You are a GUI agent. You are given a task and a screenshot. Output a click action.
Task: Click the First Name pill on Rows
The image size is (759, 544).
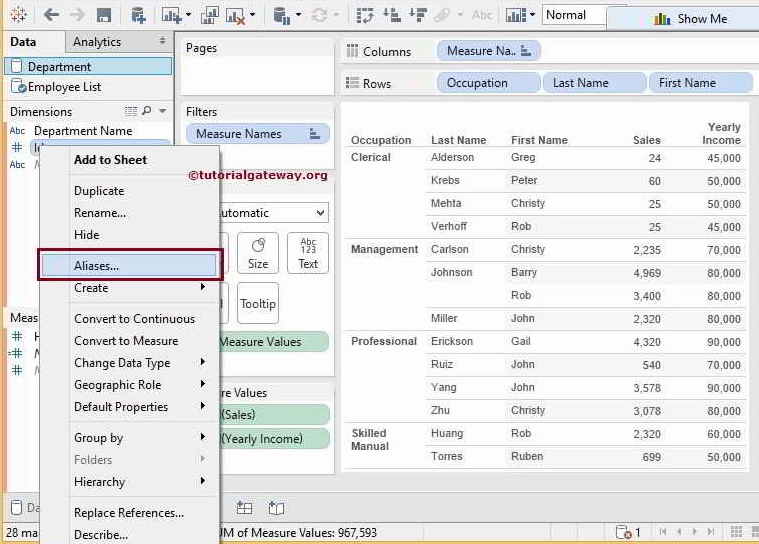(700, 83)
